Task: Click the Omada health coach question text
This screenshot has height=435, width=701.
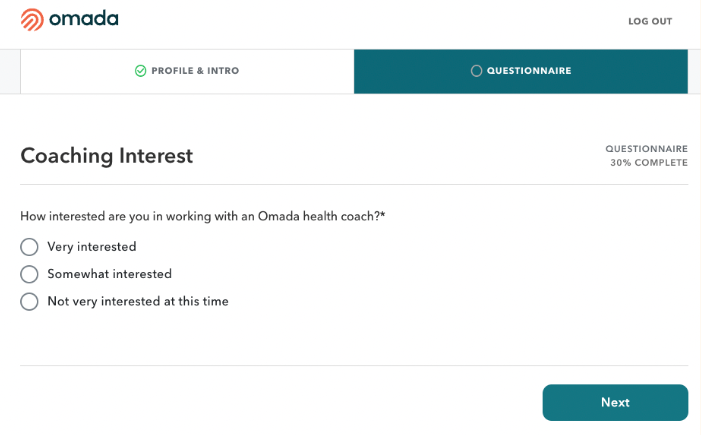Action: pyautogui.click(x=199, y=216)
